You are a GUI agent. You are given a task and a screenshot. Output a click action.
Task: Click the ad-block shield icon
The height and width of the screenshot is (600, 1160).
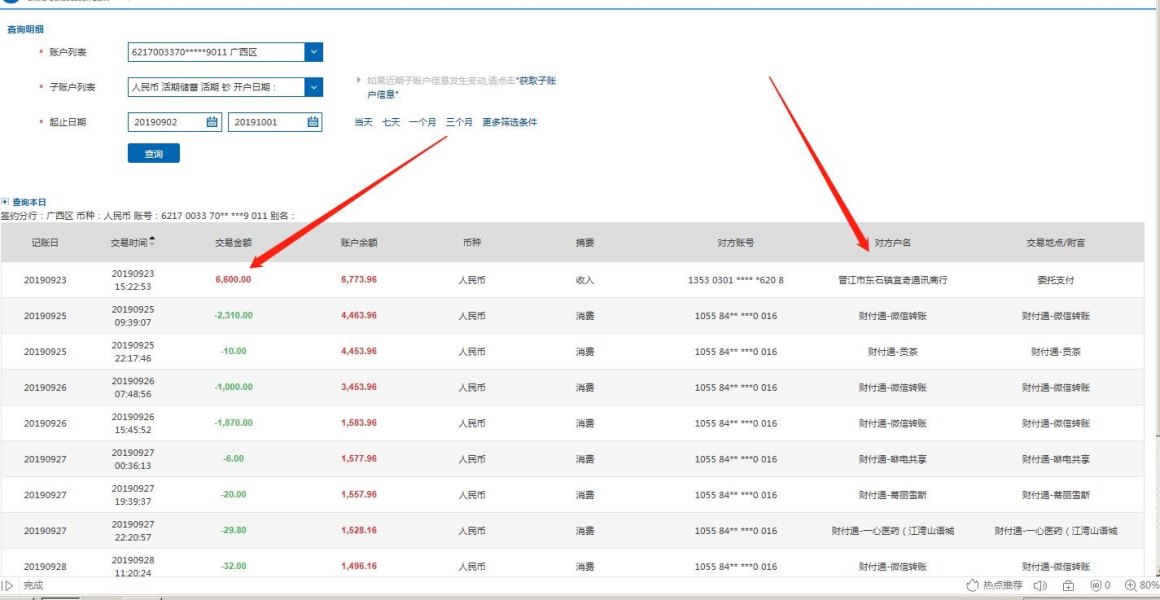[1096, 585]
